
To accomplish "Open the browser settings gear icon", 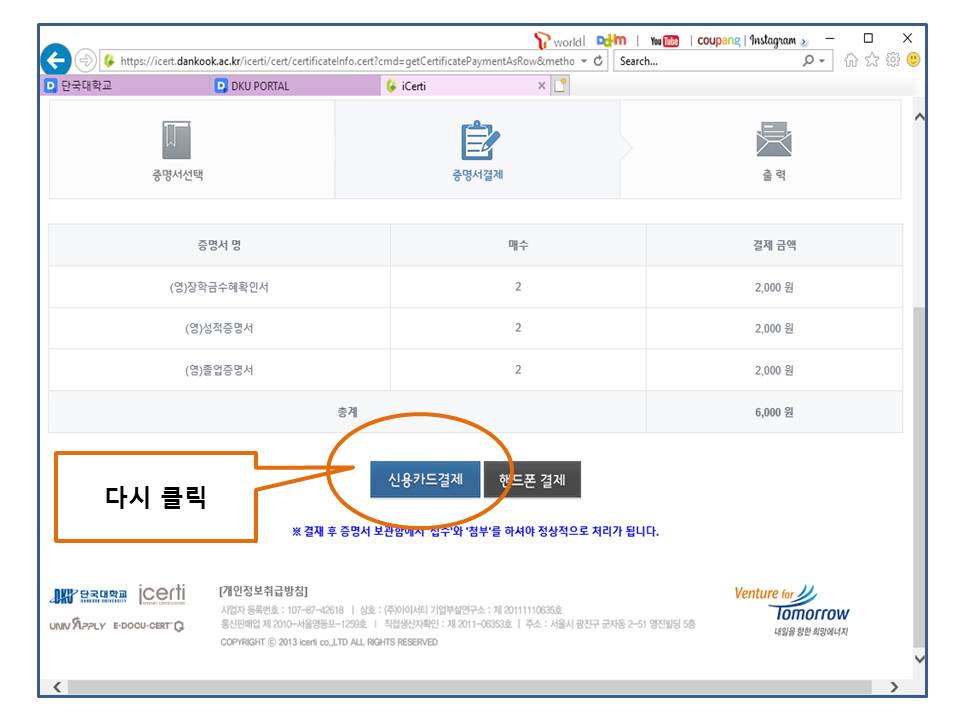I will [894, 61].
